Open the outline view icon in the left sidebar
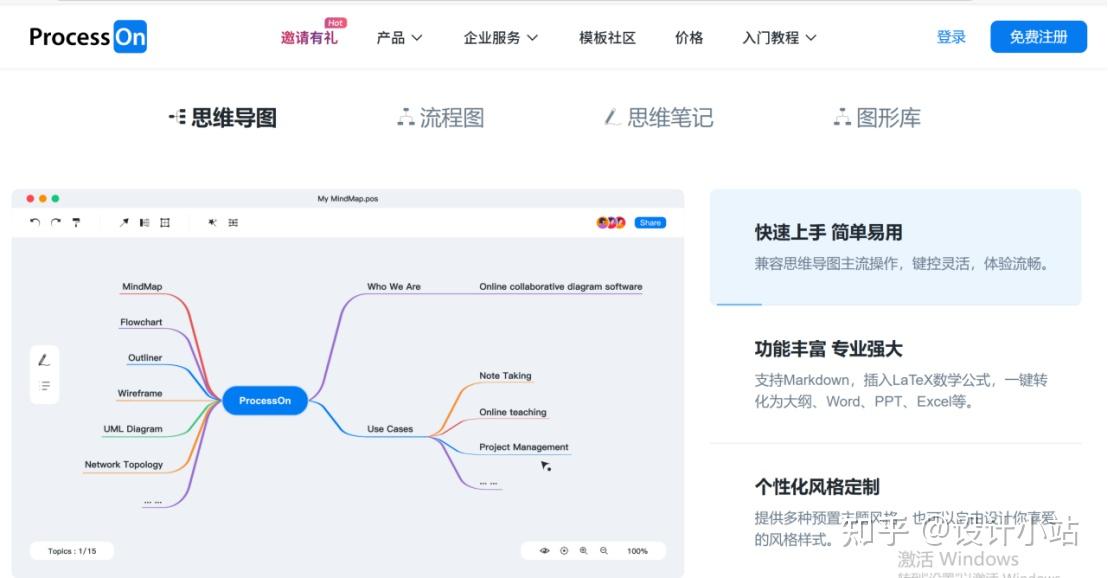 pyautogui.click(x=44, y=385)
